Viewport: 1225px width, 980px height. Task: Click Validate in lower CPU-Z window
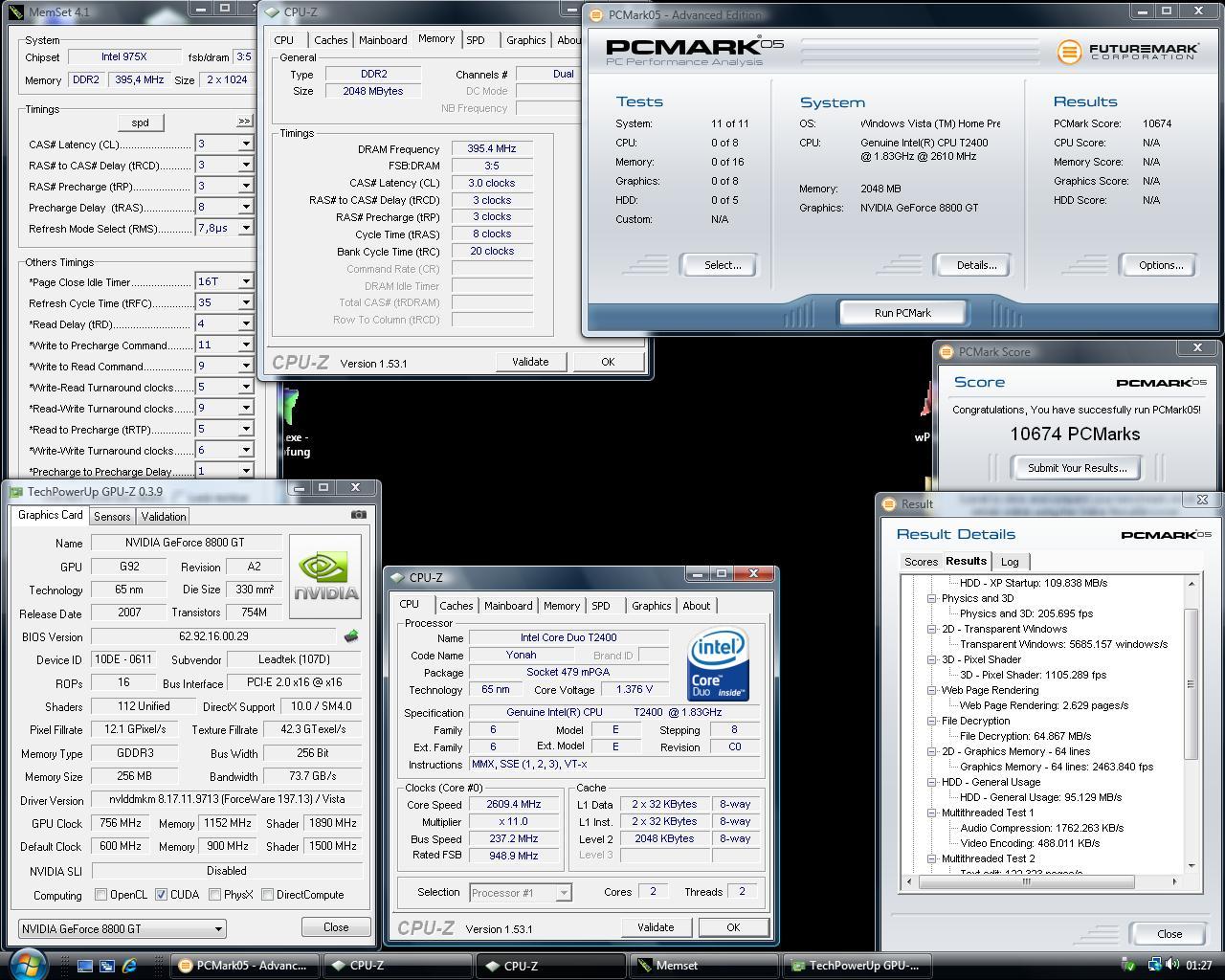pyautogui.click(x=656, y=927)
